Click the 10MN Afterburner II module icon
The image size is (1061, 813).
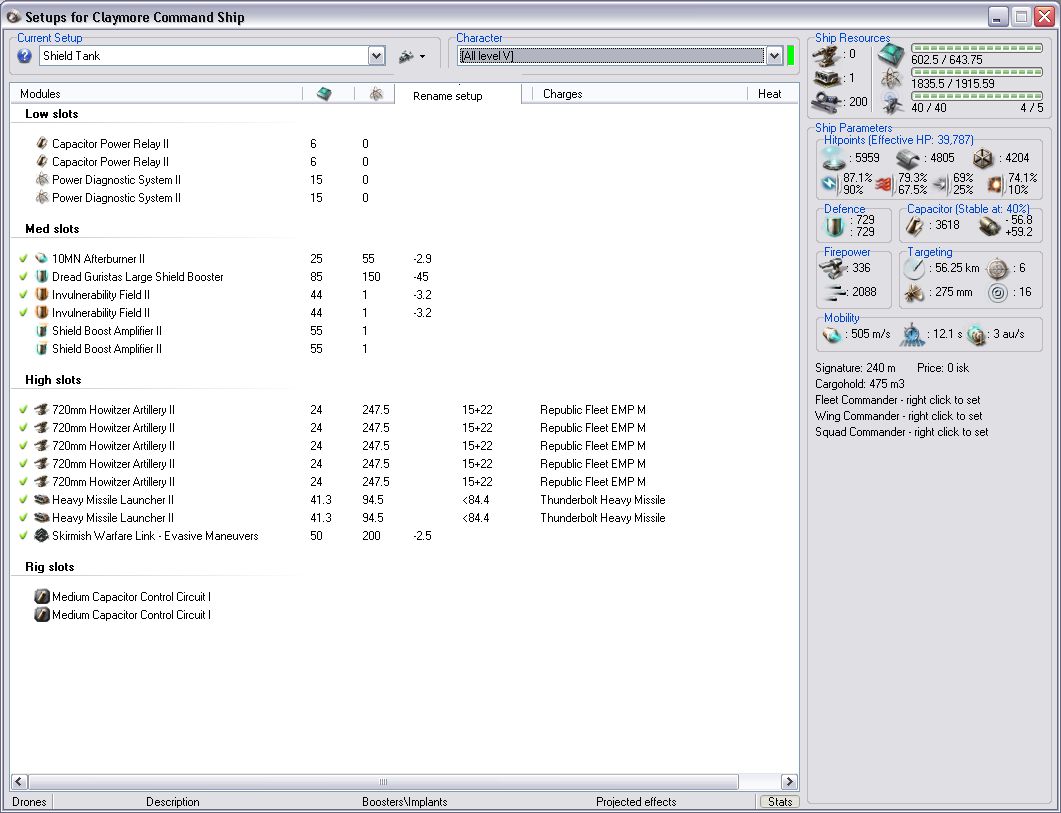coord(42,259)
